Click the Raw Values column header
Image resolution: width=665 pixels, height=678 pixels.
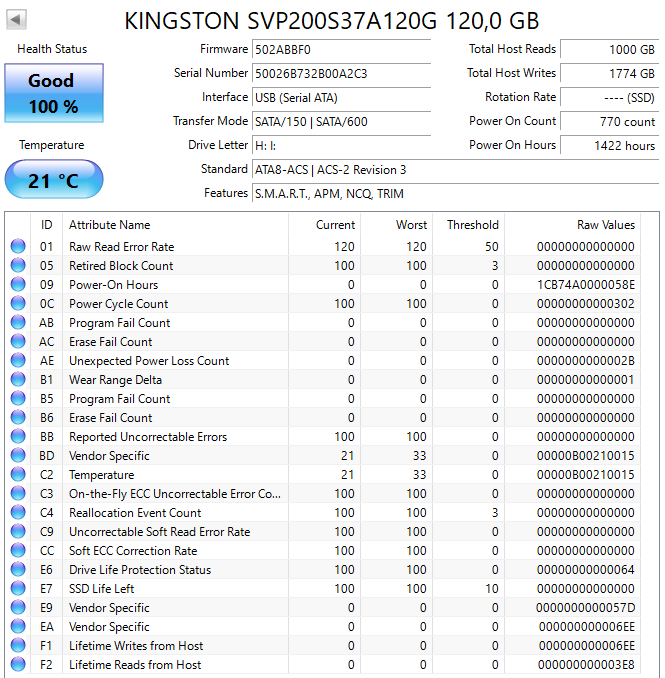(605, 225)
